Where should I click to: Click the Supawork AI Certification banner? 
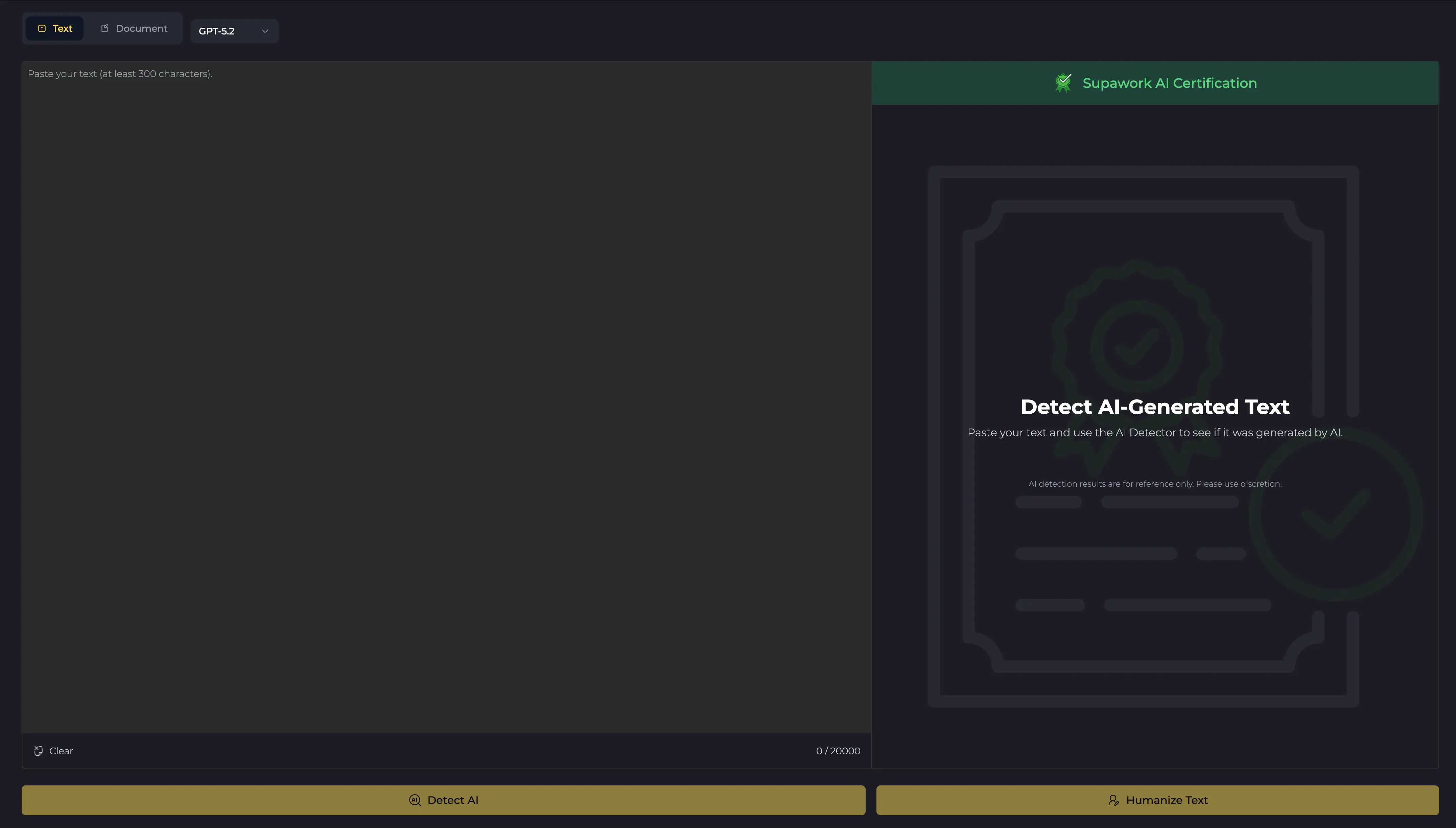coord(1155,83)
